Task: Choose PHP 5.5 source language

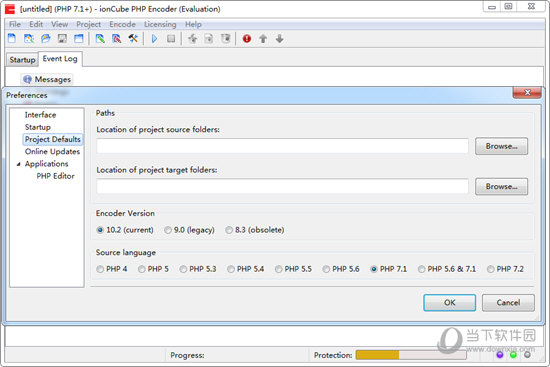Action: coord(293,269)
